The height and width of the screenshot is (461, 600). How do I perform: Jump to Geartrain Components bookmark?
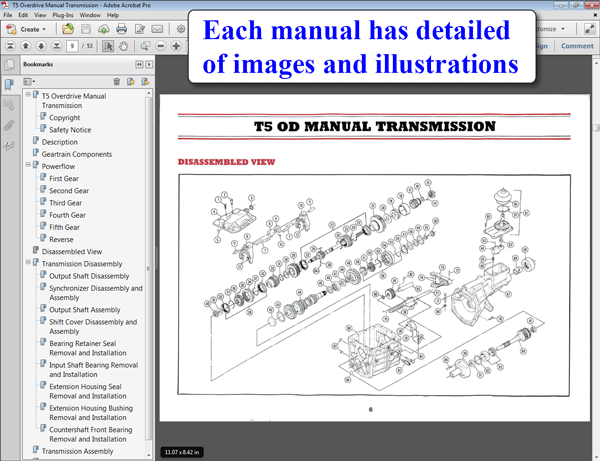coord(76,155)
